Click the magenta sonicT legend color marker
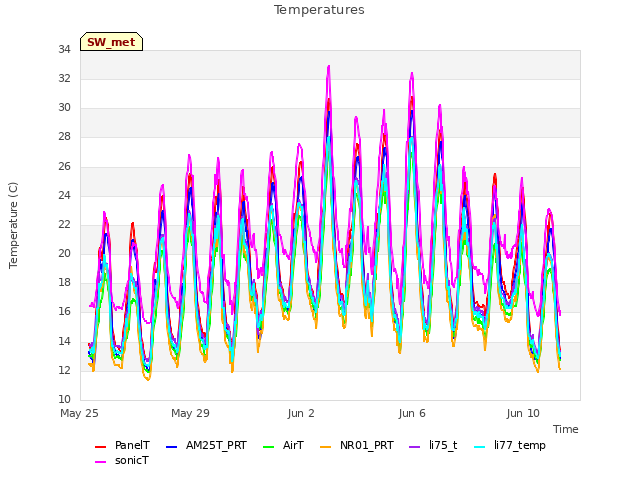640x480 pixels. click(100, 462)
